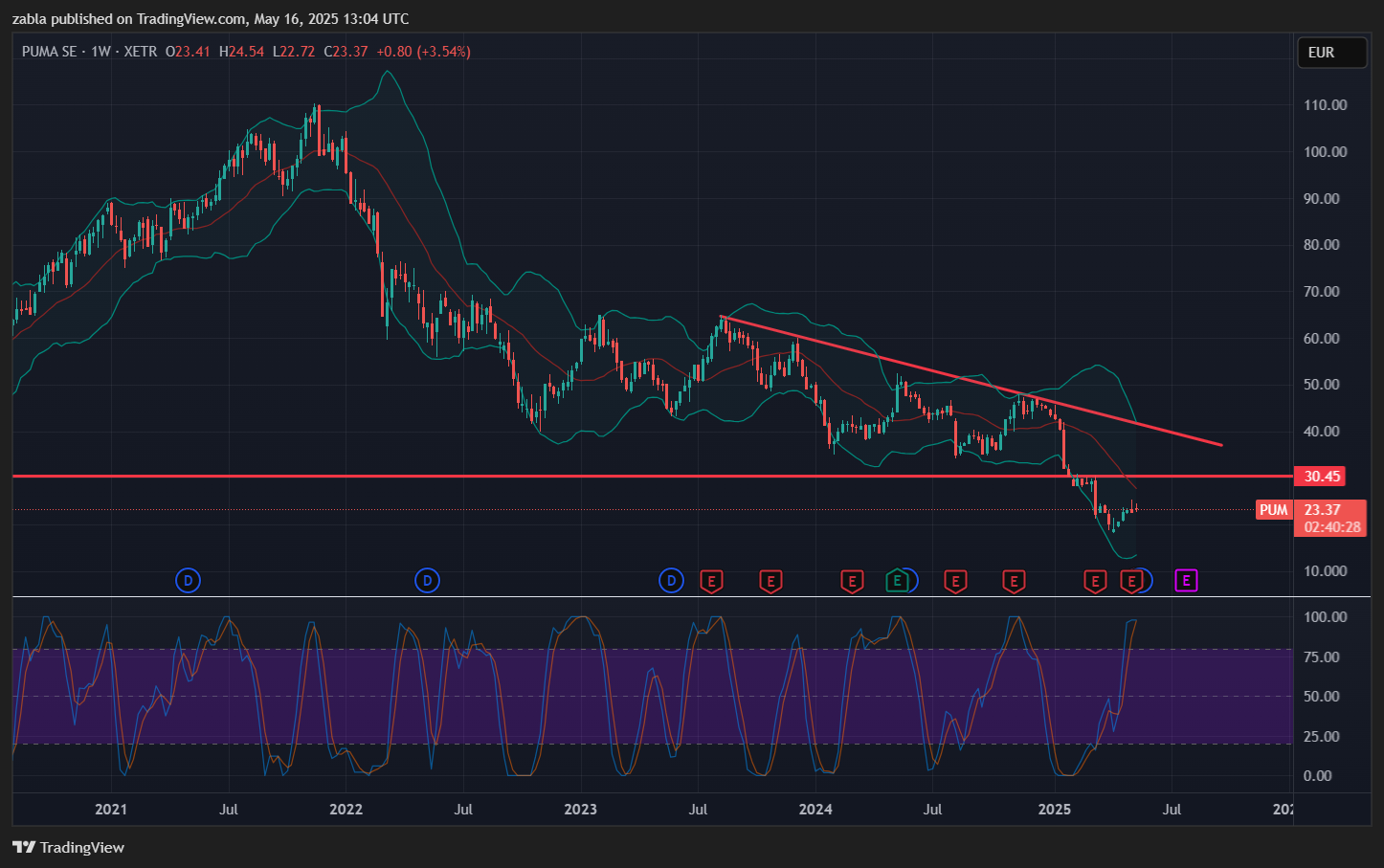Image resolution: width=1384 pixels, height=868 pixels.
Task: Open the EUR currency selector
Action: click(1331, 53)
